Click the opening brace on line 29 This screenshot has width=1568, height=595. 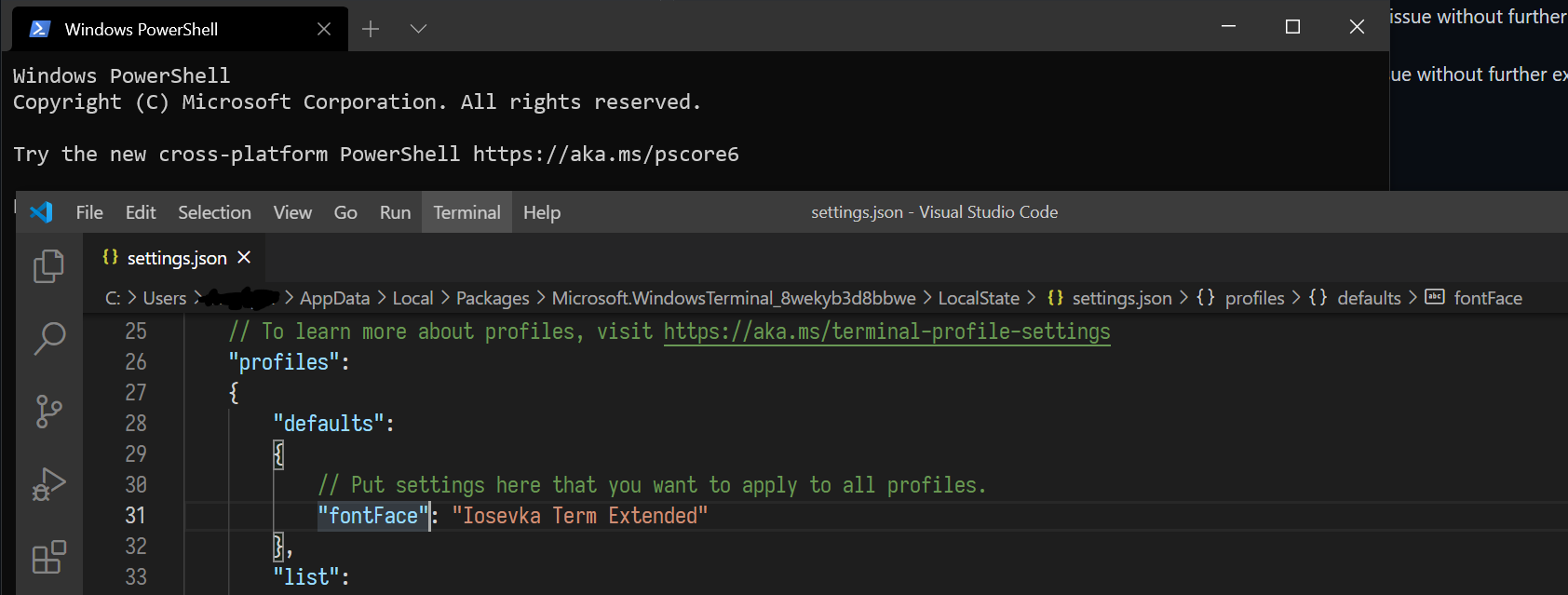coord(278,454)
